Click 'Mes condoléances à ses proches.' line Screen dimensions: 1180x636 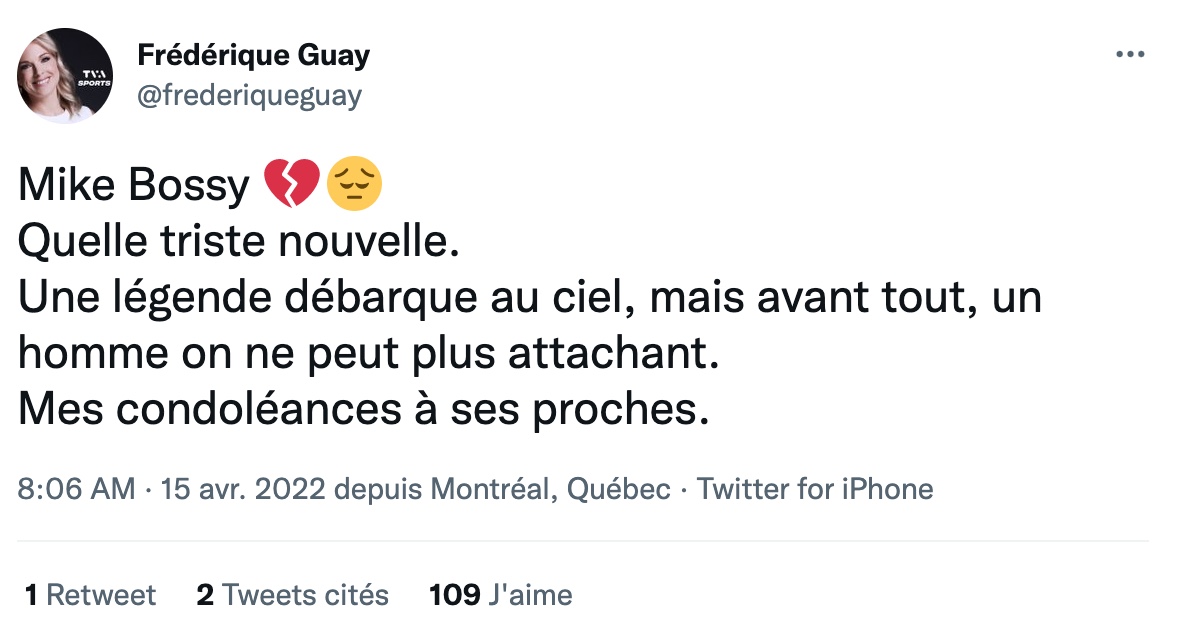[x=363, y=411]
